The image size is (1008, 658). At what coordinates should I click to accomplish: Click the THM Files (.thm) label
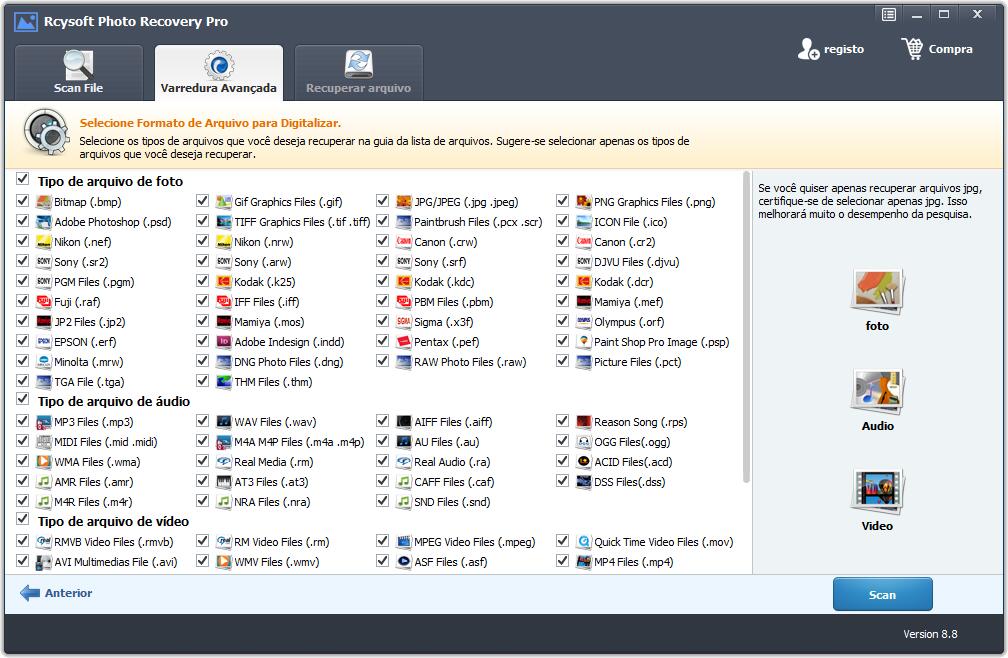pyautogui.click(x=273, y=382)
